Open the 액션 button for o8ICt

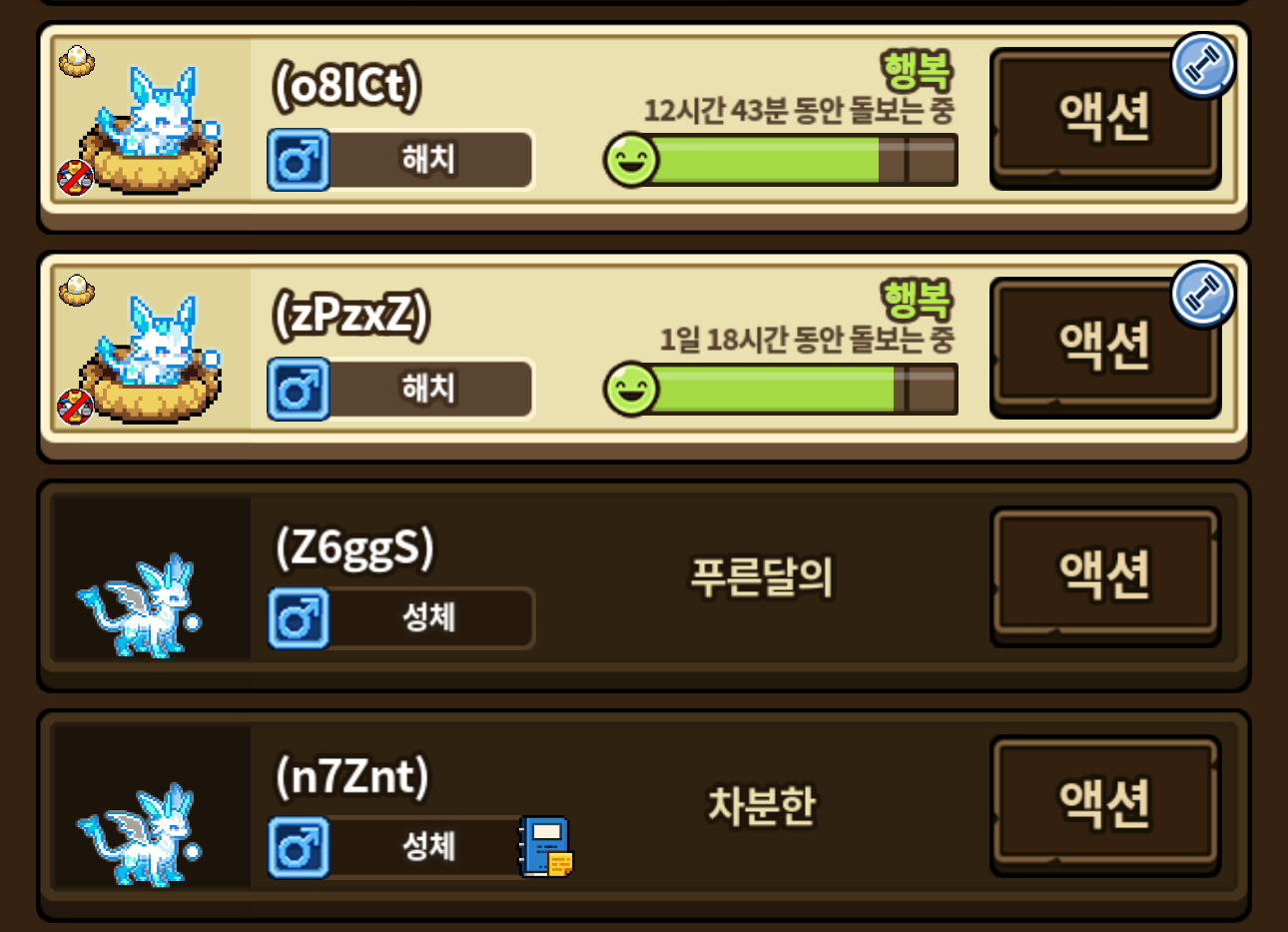pyautogui.click(x=1105, y=118)
